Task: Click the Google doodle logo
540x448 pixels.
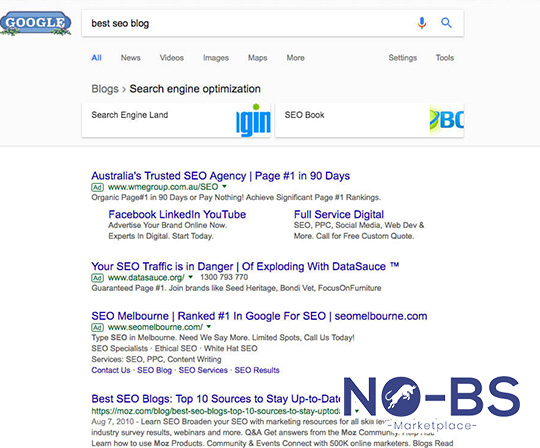Action: 35,23
